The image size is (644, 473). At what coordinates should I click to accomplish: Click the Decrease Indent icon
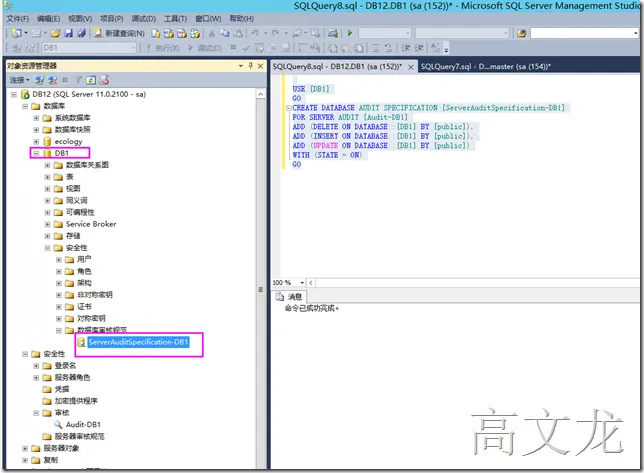pyautogui.click(x=406, y=48)
